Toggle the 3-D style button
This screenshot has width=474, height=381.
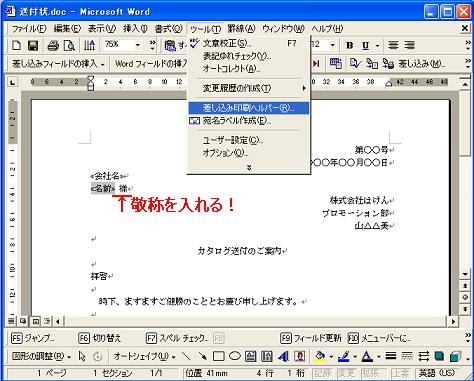(455, 356)
